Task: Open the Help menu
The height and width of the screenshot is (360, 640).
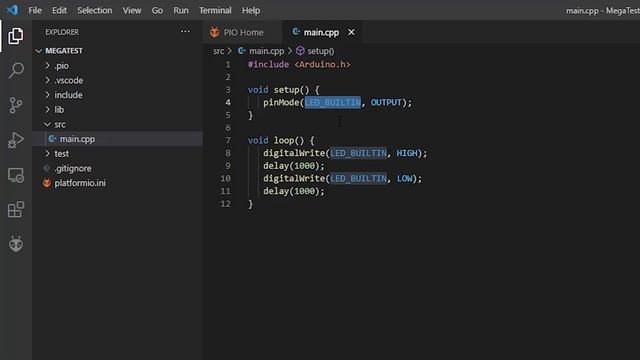Action: tap(251, 10)
